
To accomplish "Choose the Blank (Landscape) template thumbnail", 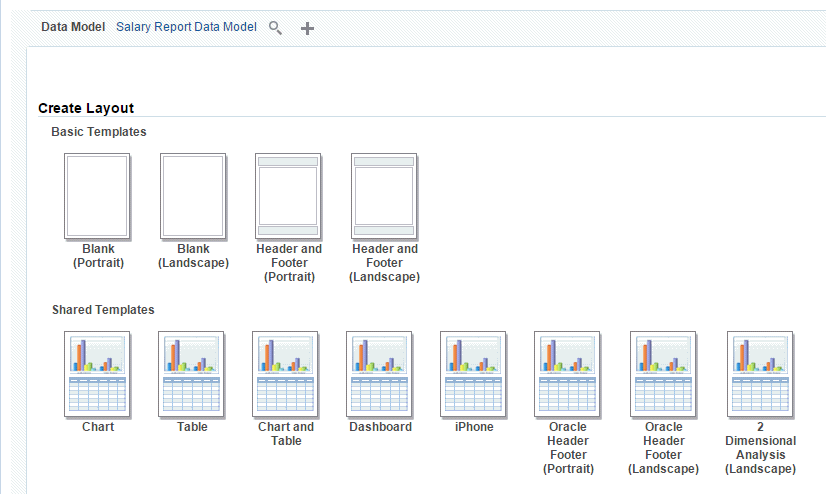I will click(193, 196).
